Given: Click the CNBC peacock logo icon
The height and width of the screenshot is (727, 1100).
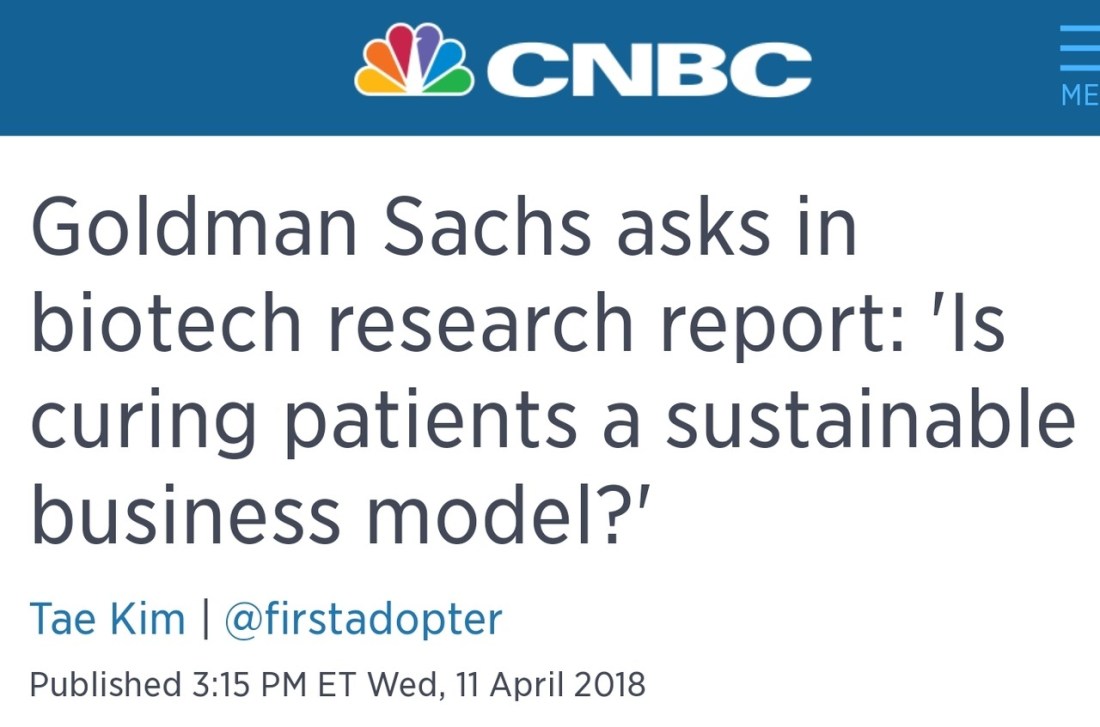Looking at the screenshot, I should tap(414, 62).
